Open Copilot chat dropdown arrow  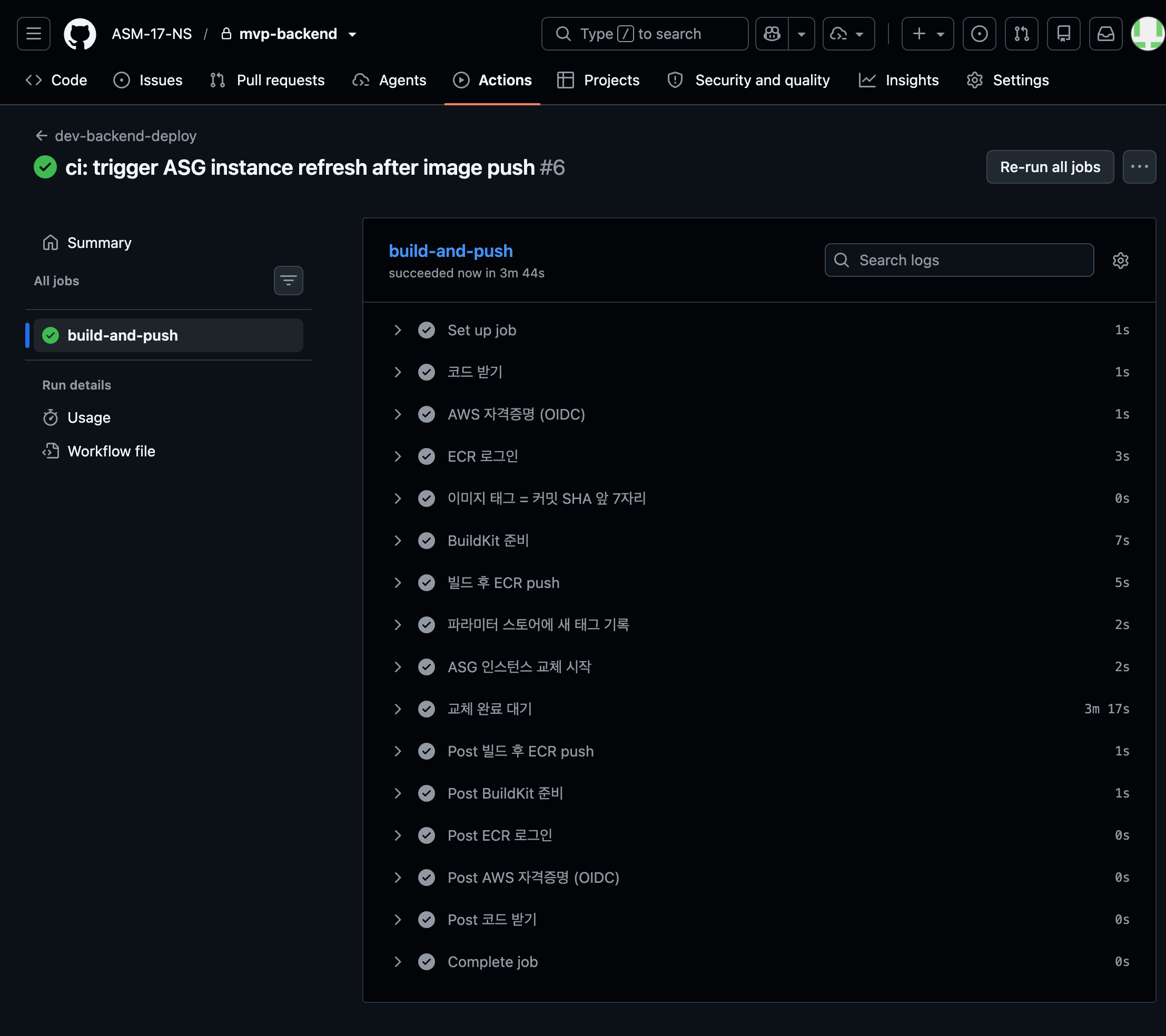pos(802,34)
